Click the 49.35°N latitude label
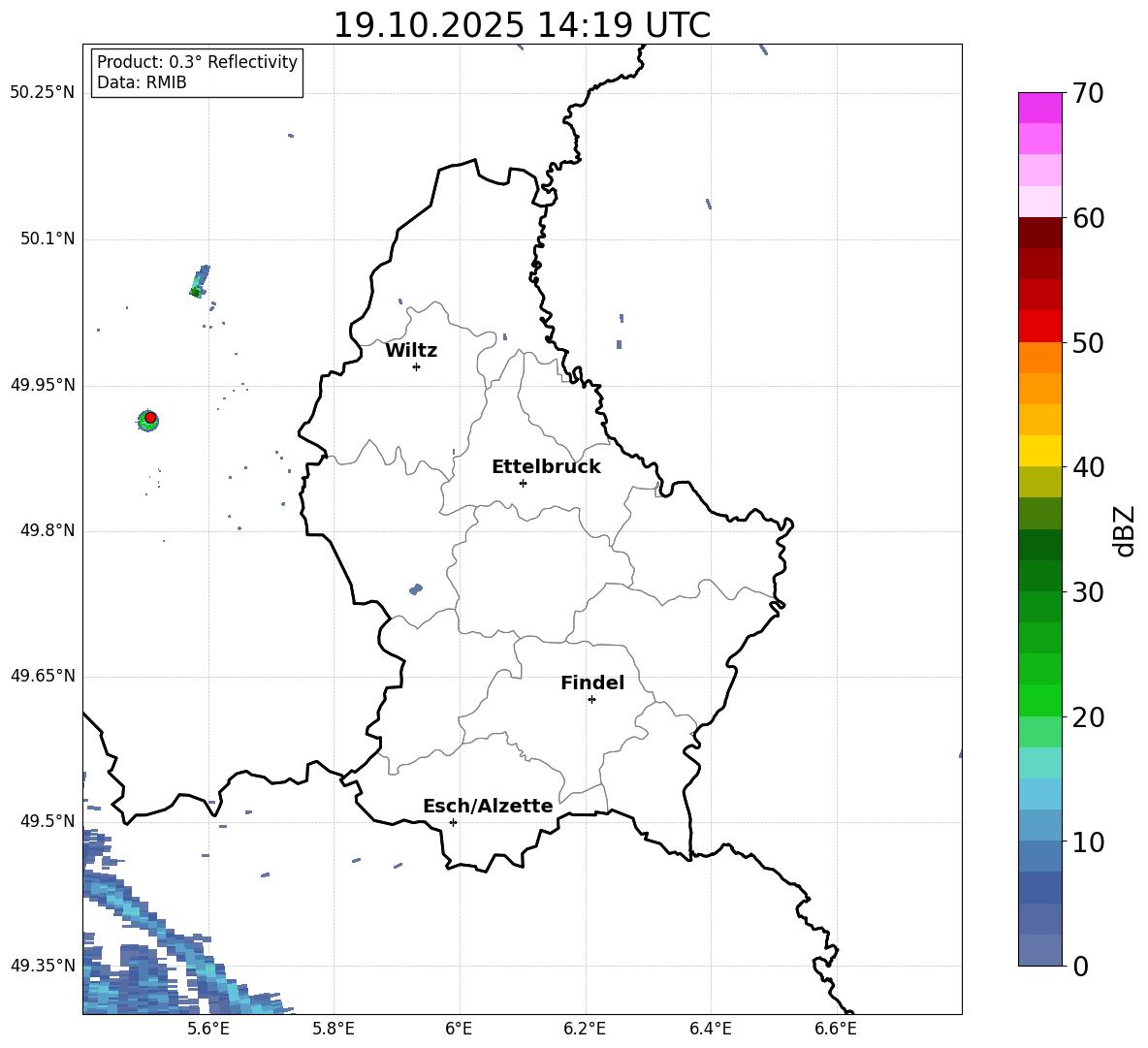Viewport: 1148px width, 1048px height. [43, 966]
